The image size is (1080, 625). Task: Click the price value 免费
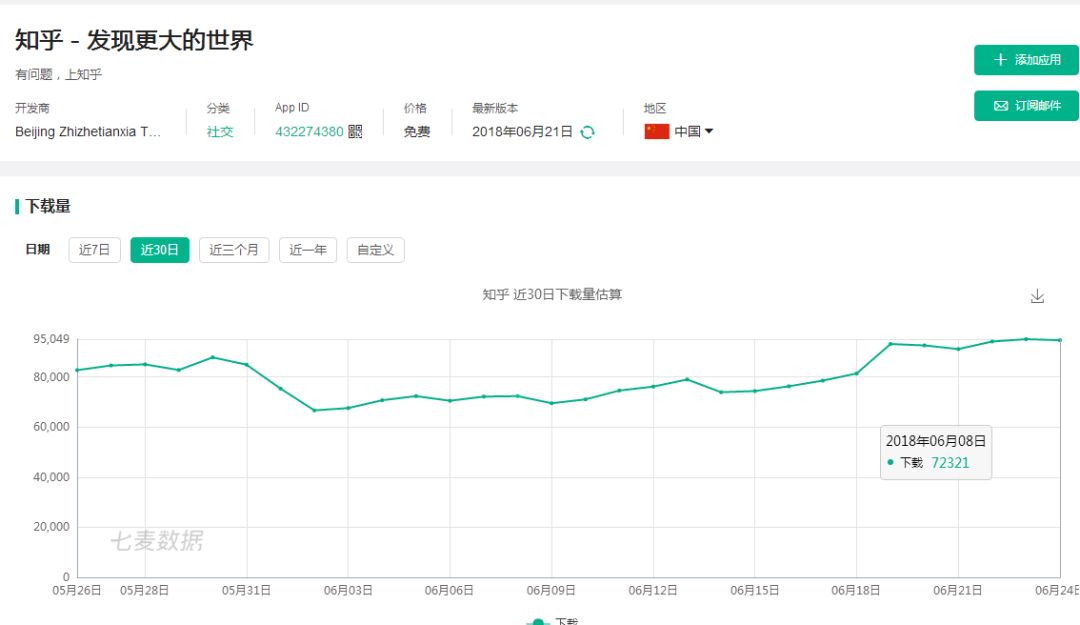(x=417, y=132)
